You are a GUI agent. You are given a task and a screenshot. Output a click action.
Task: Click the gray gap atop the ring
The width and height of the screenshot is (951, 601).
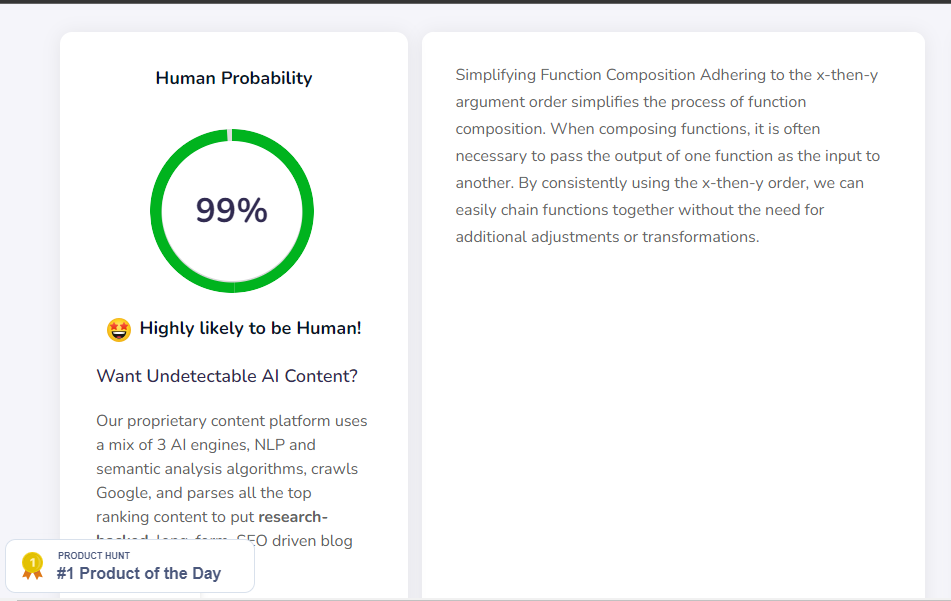(x=231, y=135)
